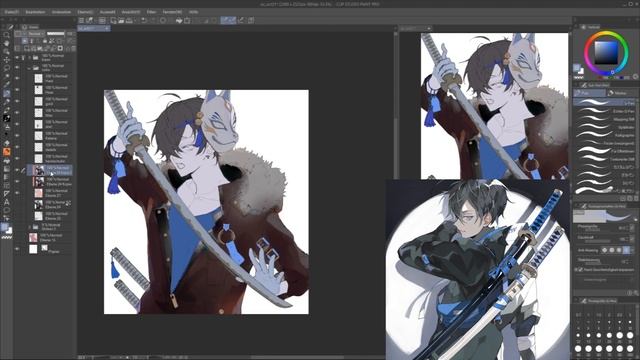Pick a shade in the color square
Image resolution: width=640 pixels, height=360 pixels.
[x=606, y=53]
